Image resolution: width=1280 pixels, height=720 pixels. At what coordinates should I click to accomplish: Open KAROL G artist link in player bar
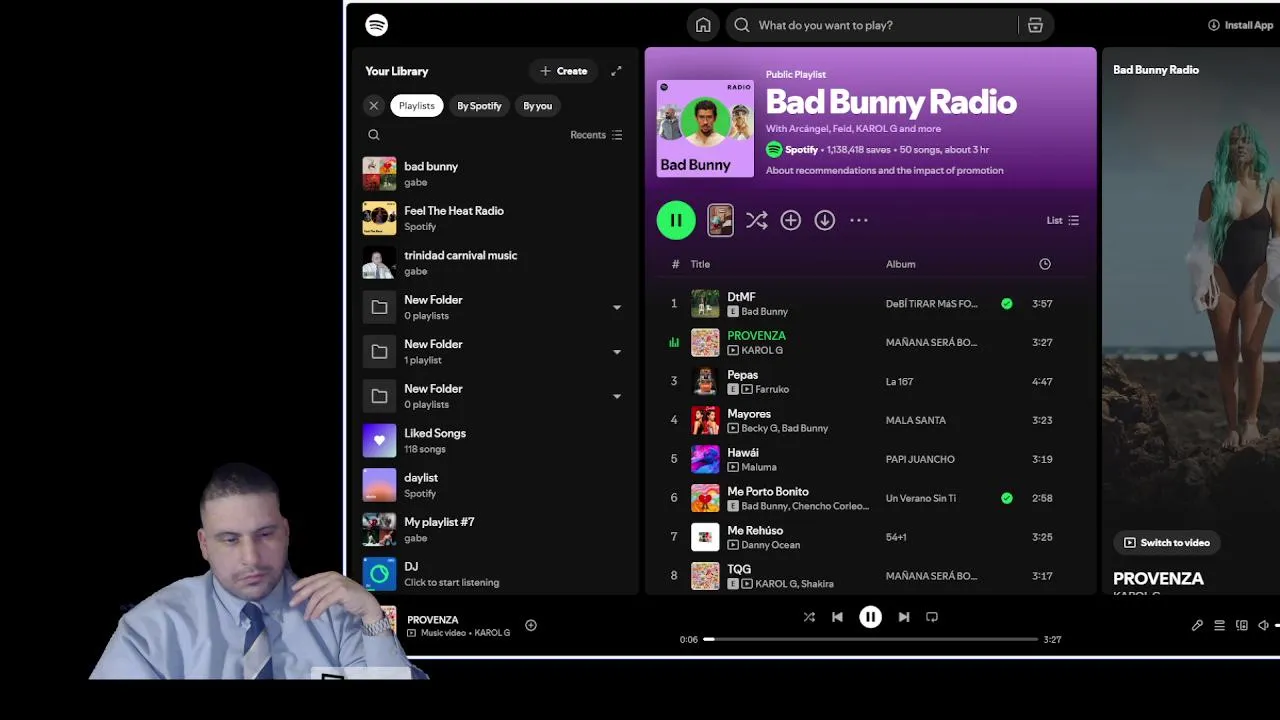point(492,633)
